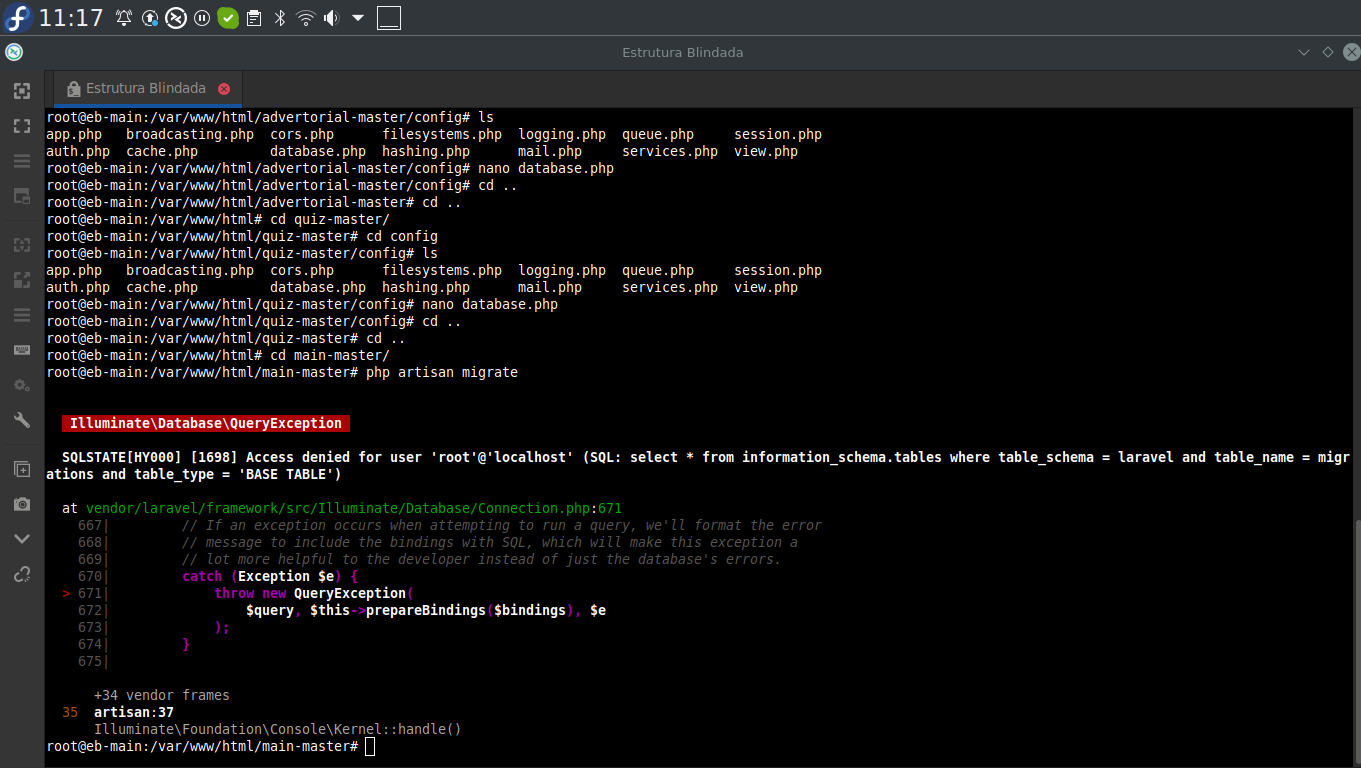Click 'cd main-master/' command text
This screenshot has height=768, width=1361.
(330, 355)
